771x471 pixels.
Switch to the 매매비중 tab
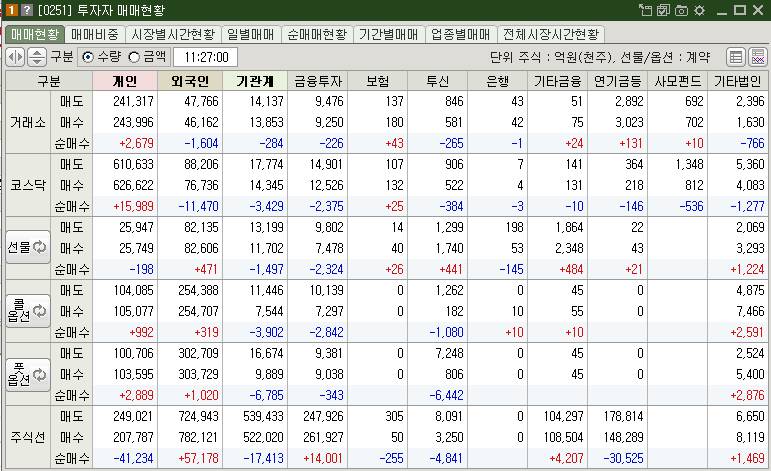click(95, 34)
